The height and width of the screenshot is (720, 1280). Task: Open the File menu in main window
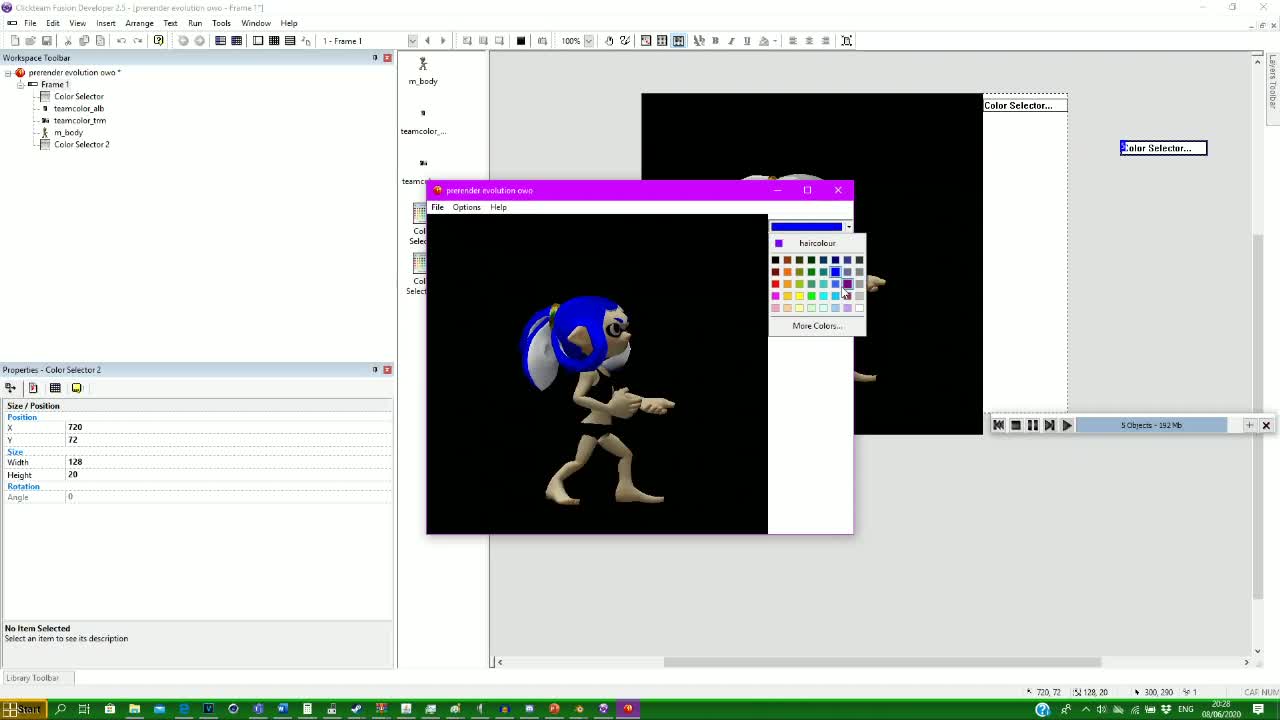(30, 23)
